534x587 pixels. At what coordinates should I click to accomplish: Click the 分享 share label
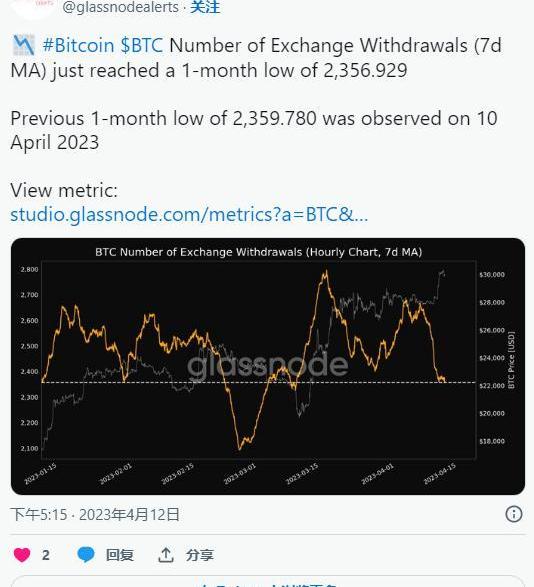[x=200, y=555]
